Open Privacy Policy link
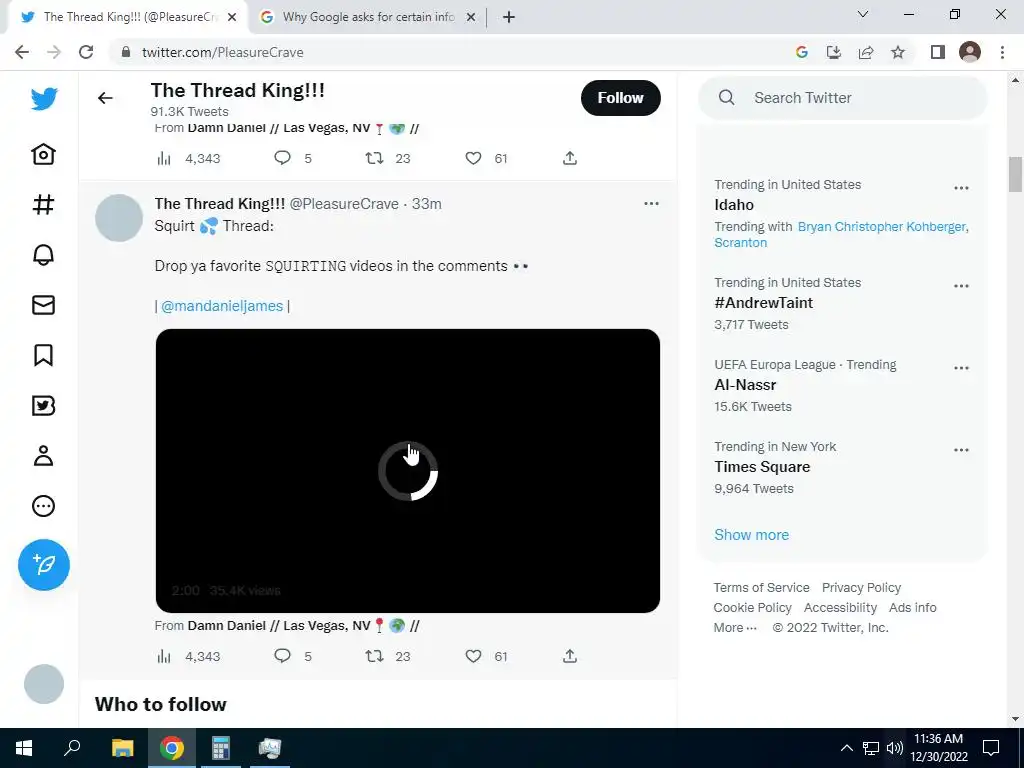1024x768 pixels. tap(861, 588)
